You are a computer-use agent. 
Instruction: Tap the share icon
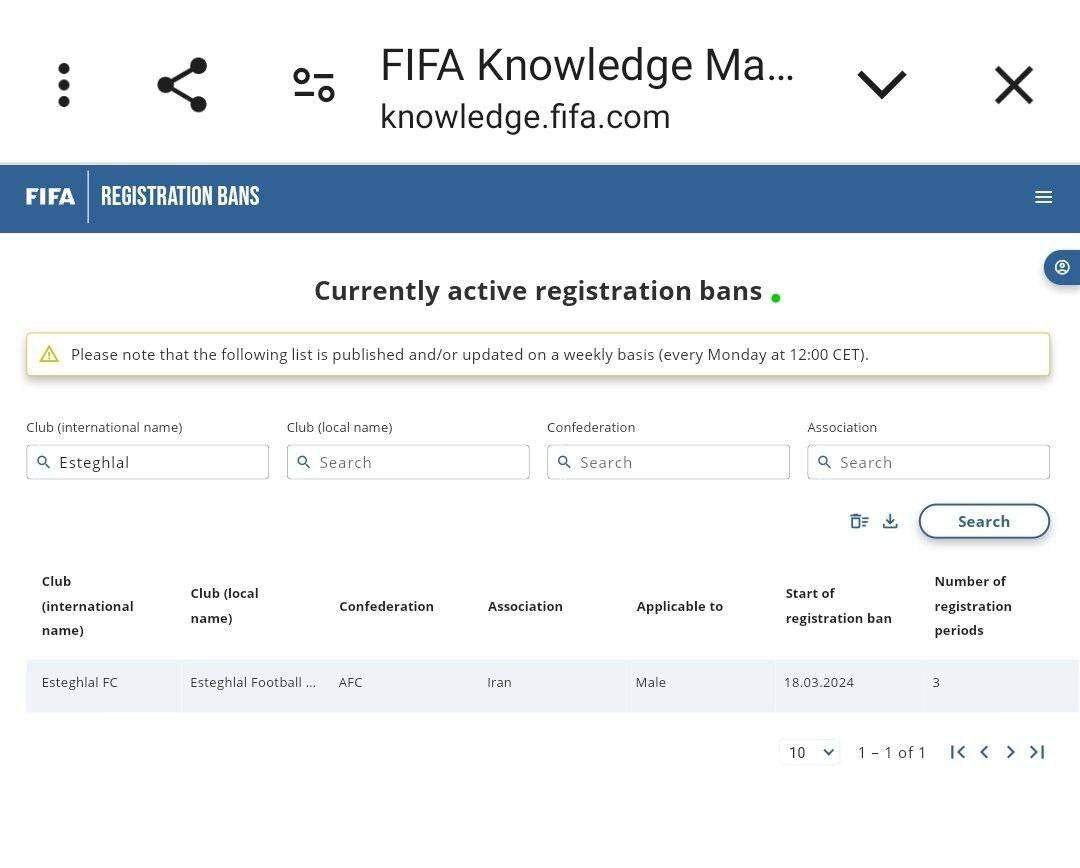(x=182, y=85)
